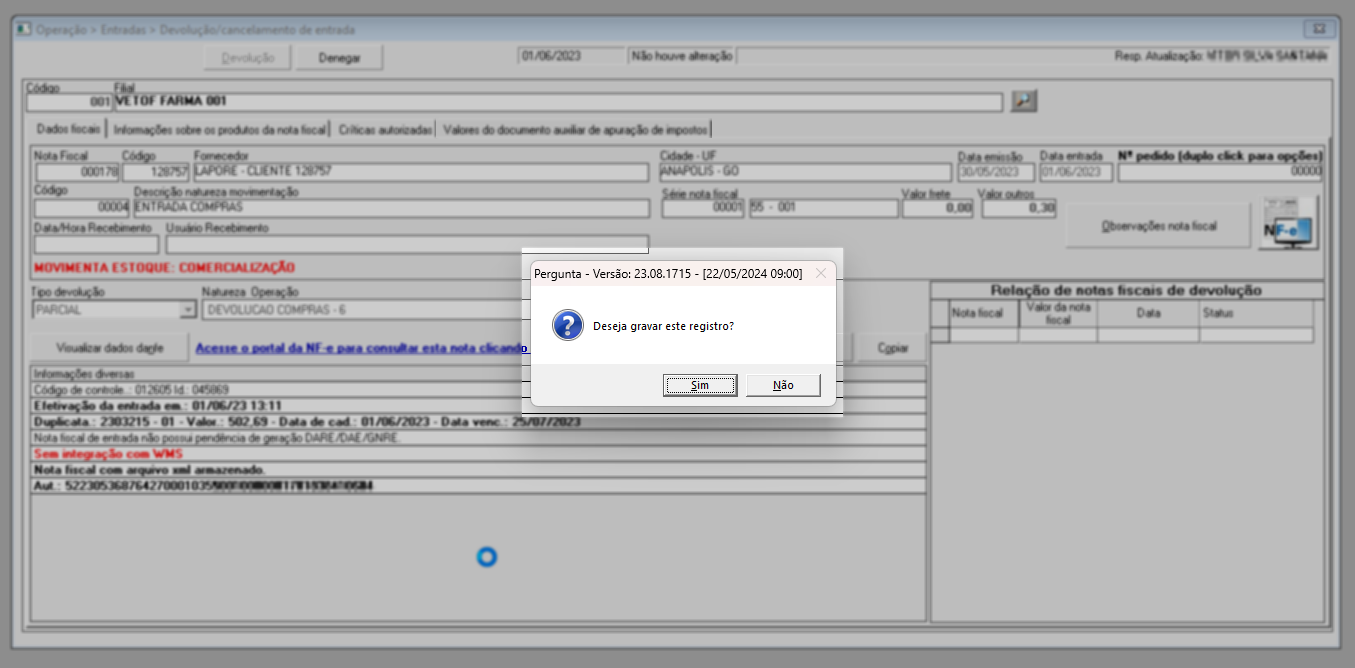Select the 'Nota fiscal com arquivo xml armazenado' line

tap(478, 470)
